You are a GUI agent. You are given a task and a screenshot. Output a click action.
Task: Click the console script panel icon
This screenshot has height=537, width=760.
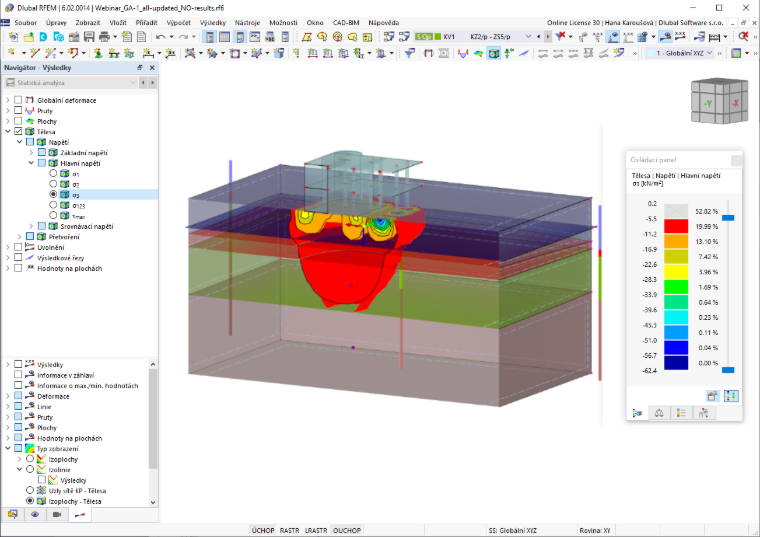click(x=254, y=37)
